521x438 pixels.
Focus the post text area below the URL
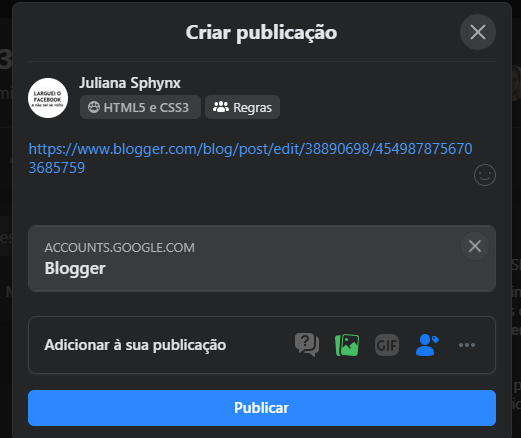[x=250, y=198]
